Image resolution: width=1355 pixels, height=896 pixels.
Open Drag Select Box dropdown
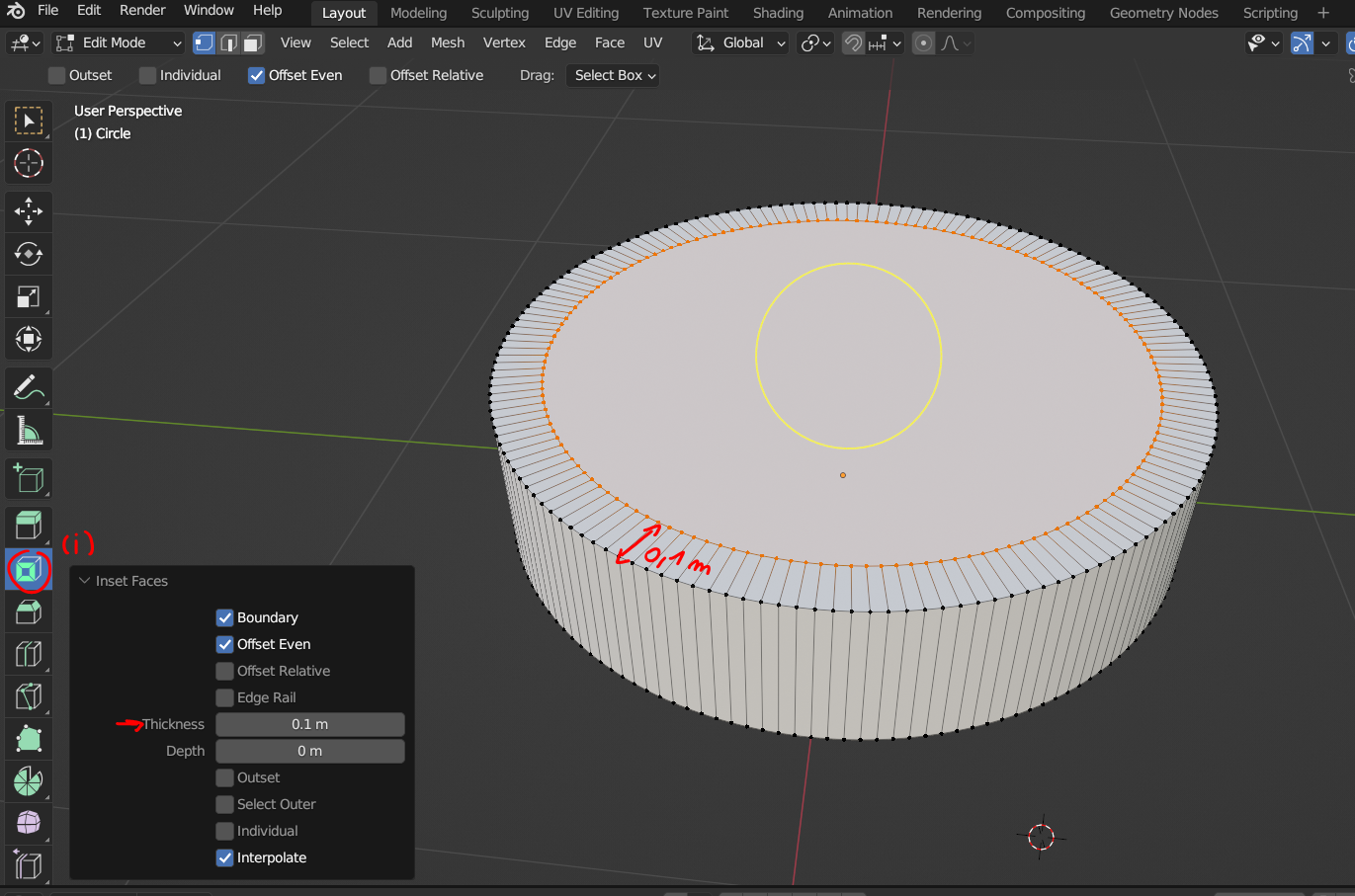(x=613, y=75)
